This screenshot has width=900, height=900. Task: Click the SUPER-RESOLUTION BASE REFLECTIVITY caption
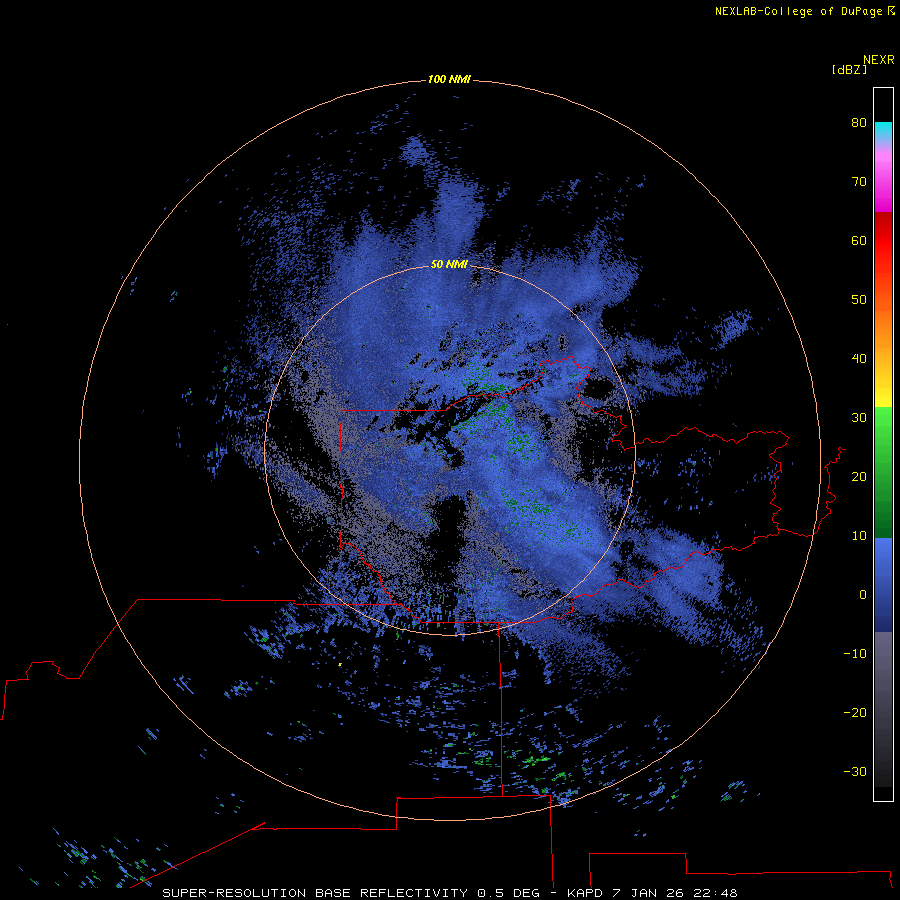click(315, 893)
